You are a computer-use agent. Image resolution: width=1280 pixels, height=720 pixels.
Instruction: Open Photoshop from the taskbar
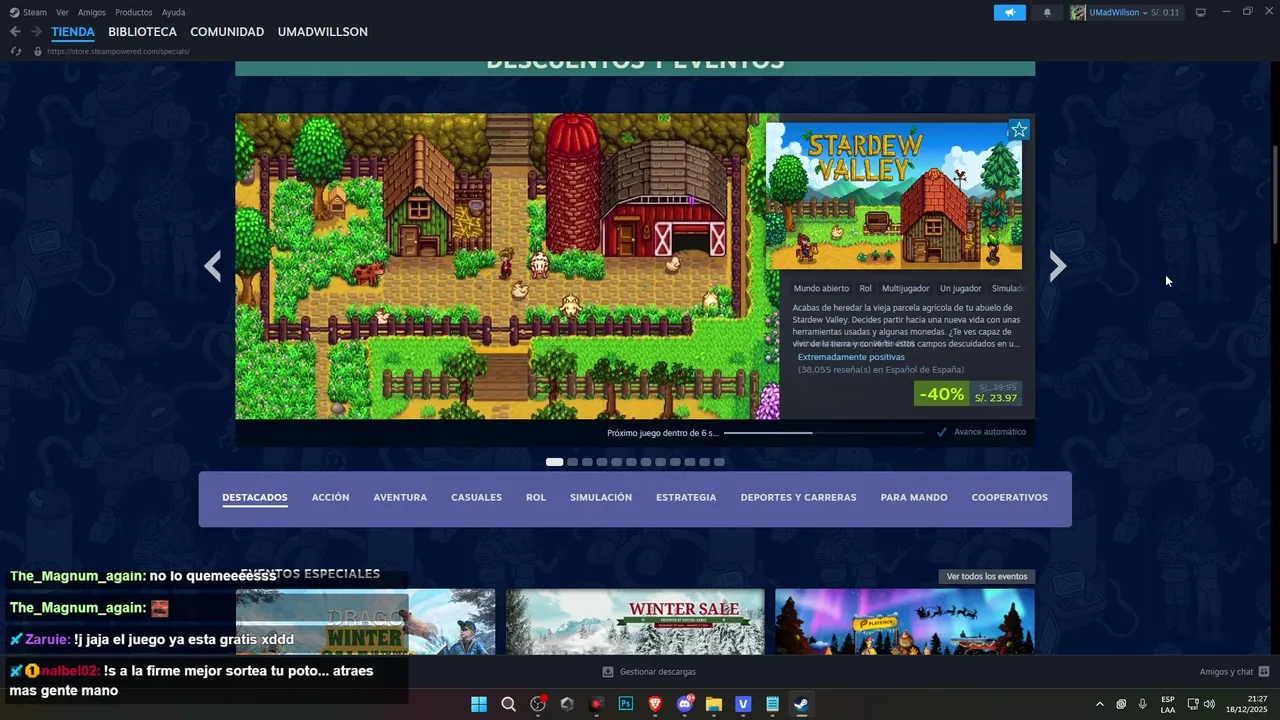pos(626,704)
